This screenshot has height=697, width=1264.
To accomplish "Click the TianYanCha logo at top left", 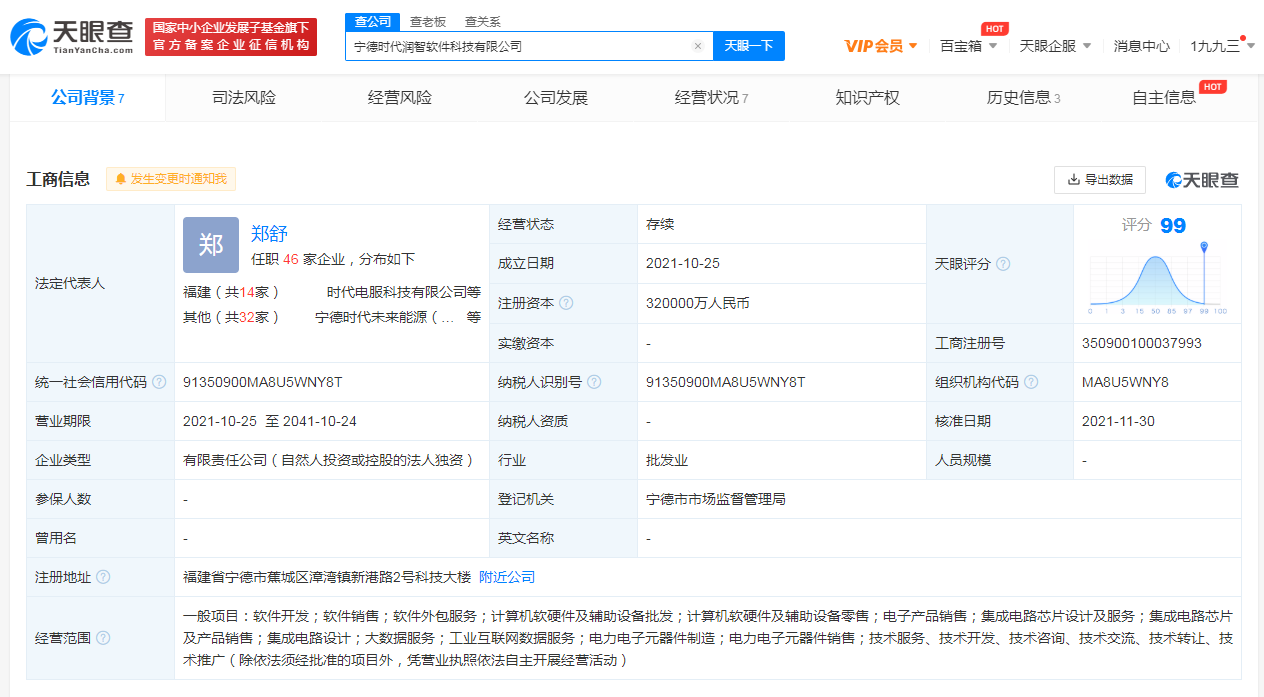I will (71, 37).
